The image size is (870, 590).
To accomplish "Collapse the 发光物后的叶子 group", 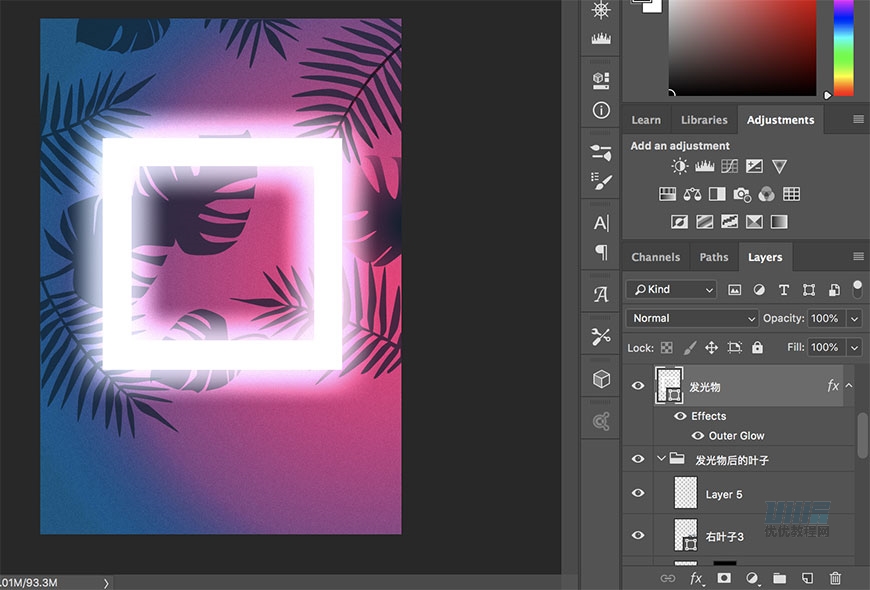I will click(x=661, y=460).
